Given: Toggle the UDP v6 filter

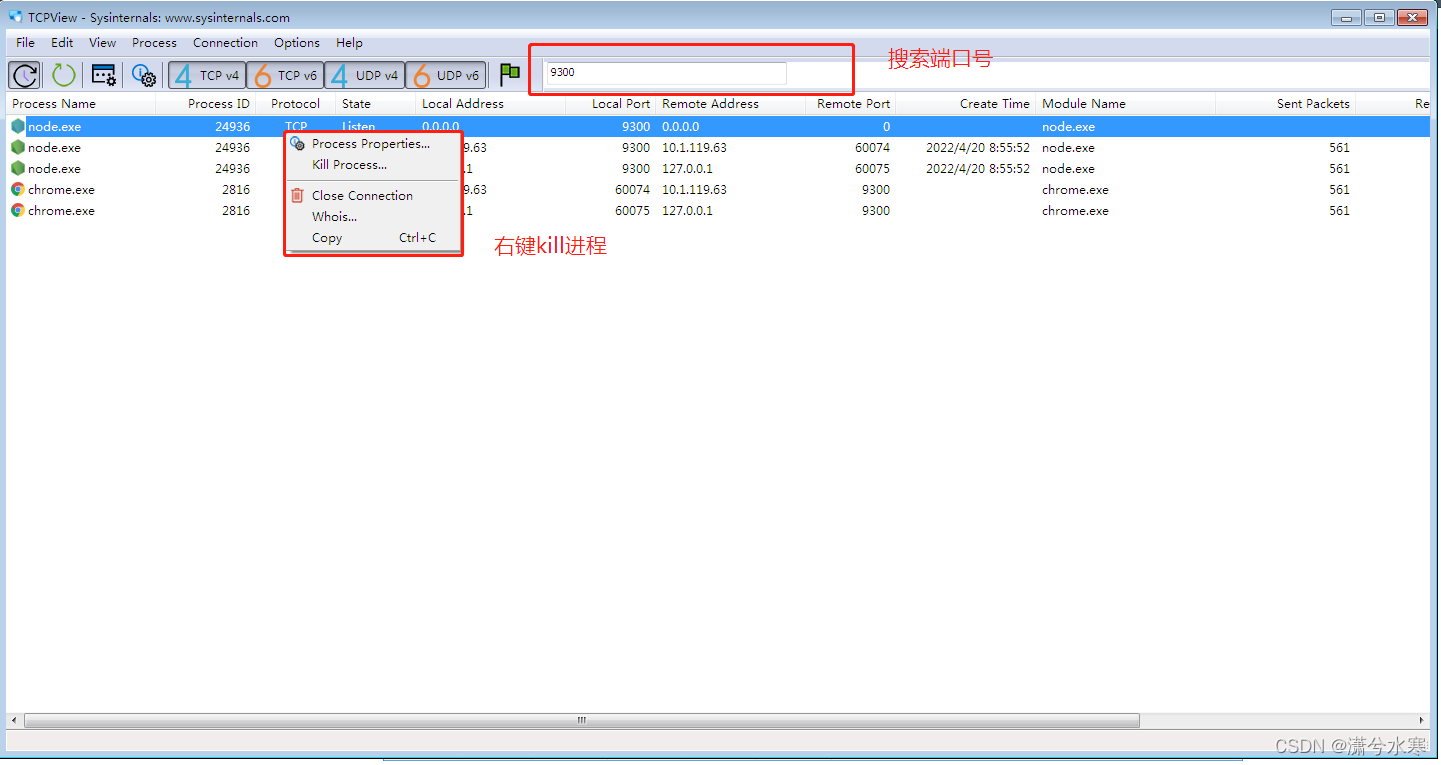Looking at the screenshot, I should point(446,74).
